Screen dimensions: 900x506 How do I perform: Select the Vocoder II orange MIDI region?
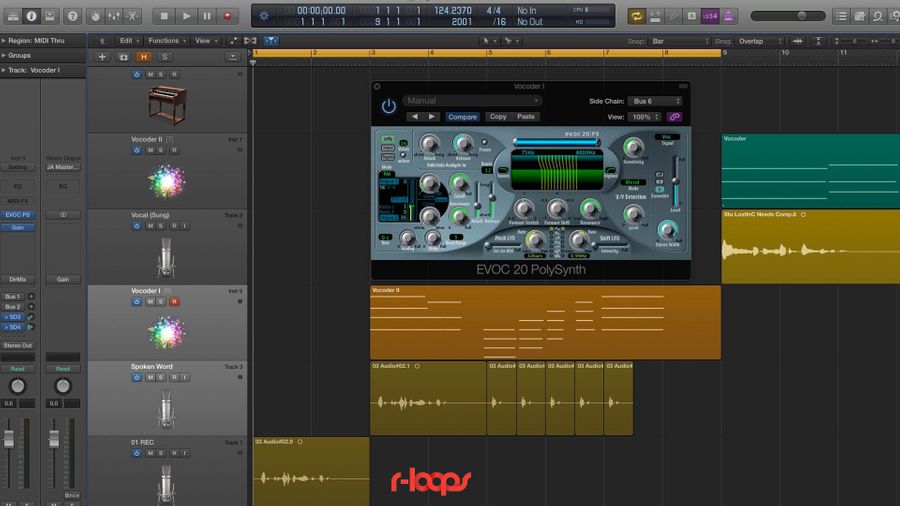coord(545,322)
